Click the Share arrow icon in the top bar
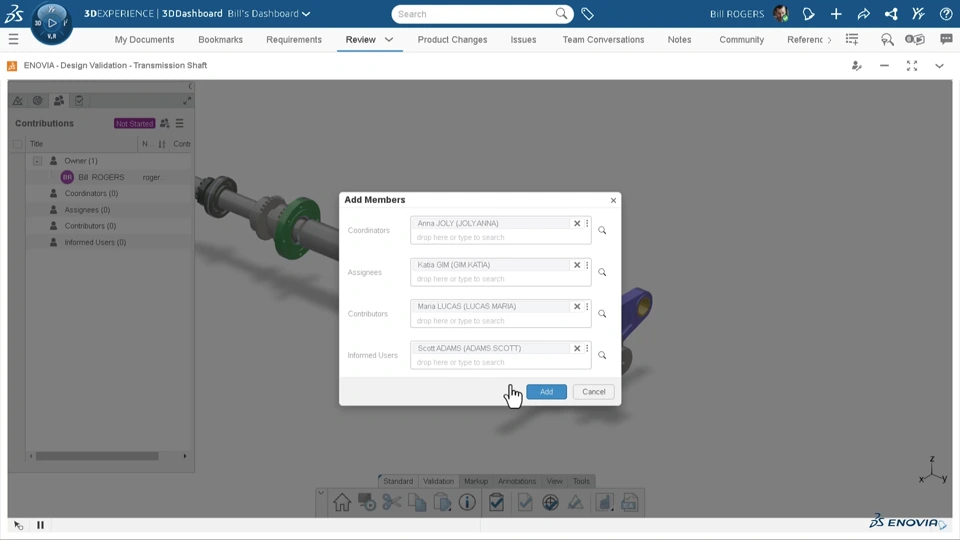The height and width of the screenshot is (540, 960). click(x=863, y=13)
